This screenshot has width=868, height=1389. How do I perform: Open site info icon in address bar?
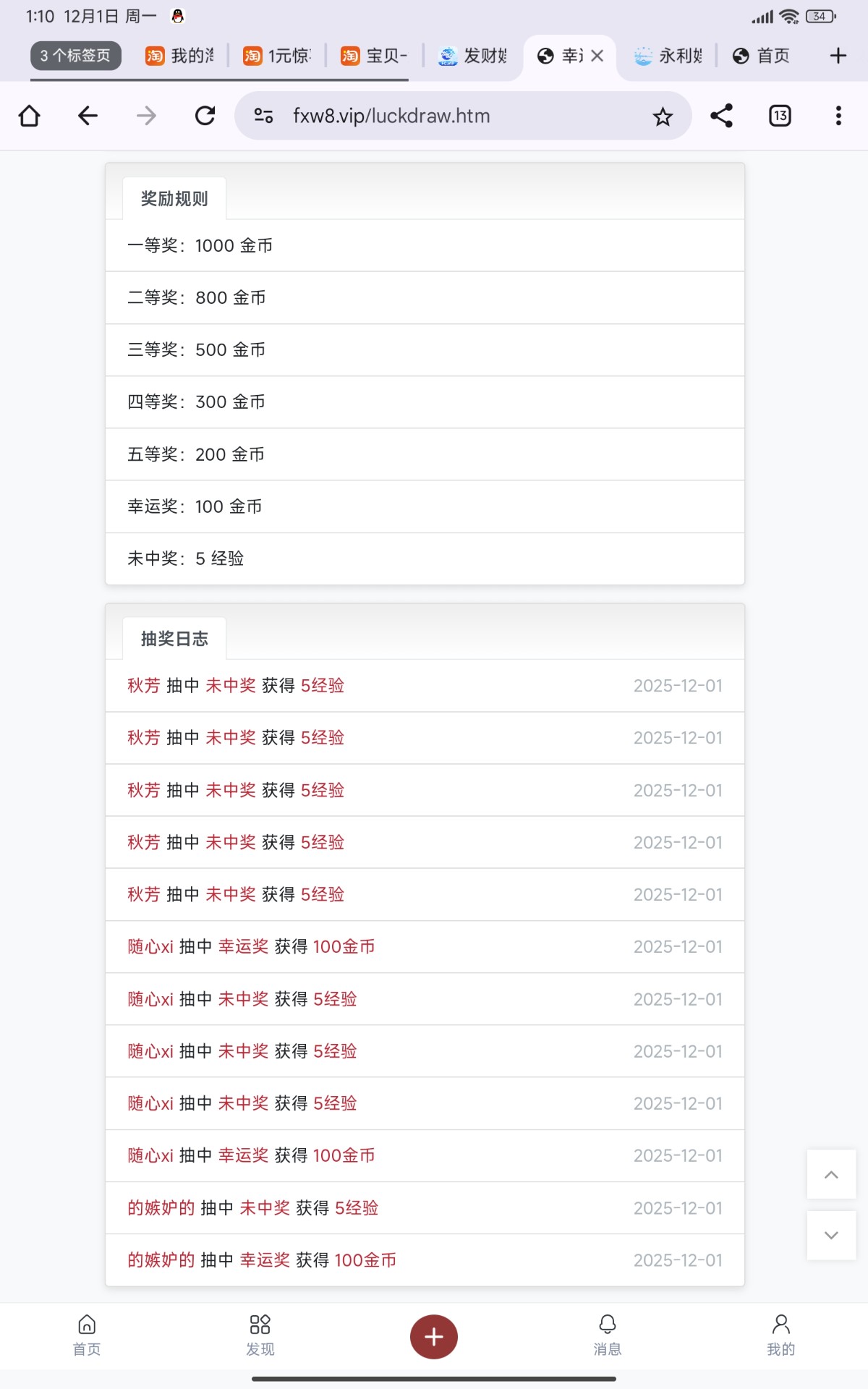[263, 116]
